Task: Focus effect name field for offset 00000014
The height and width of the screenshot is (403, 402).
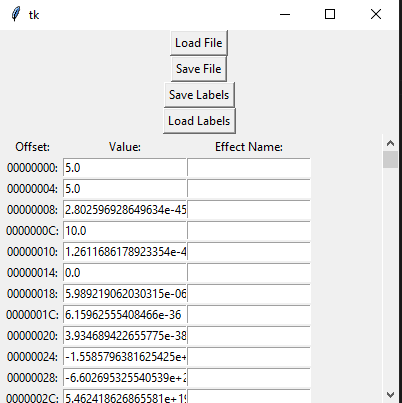Action: point(249,272)
